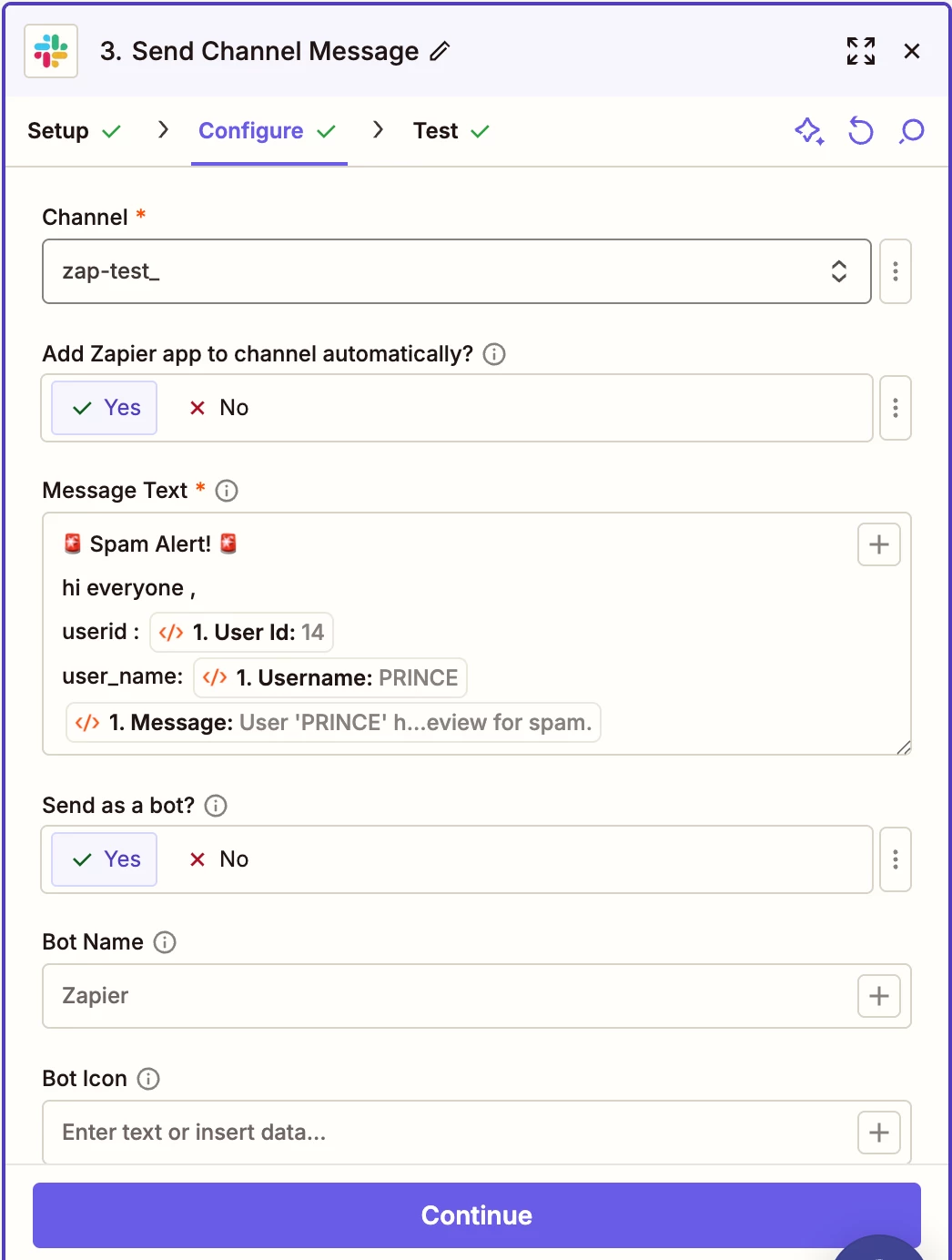Insert data using Message Text plus button
The image size is (952, 1260).
[x=878, y=544]
